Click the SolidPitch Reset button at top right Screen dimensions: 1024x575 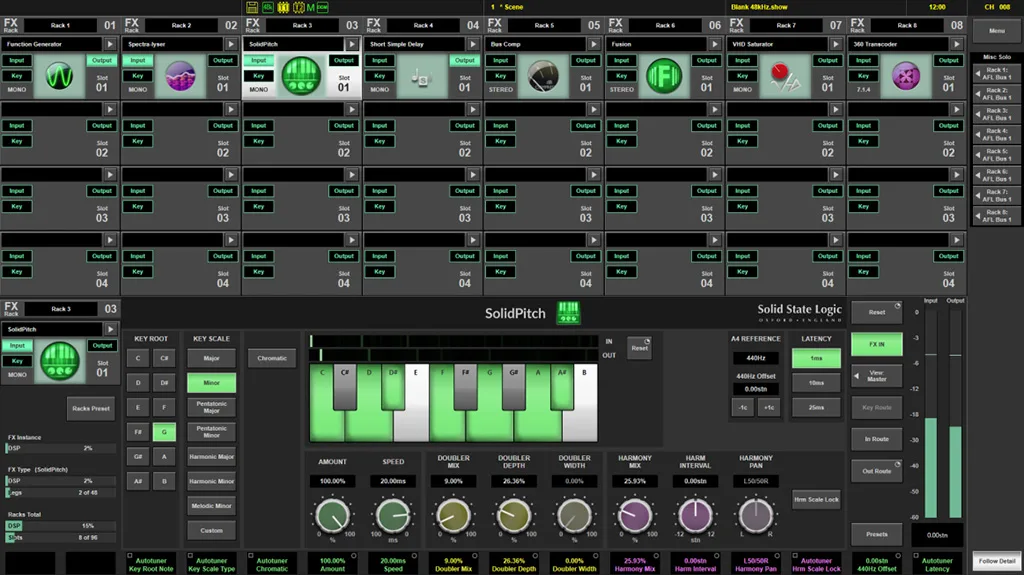pyautogui.click(x=877, y=312)
